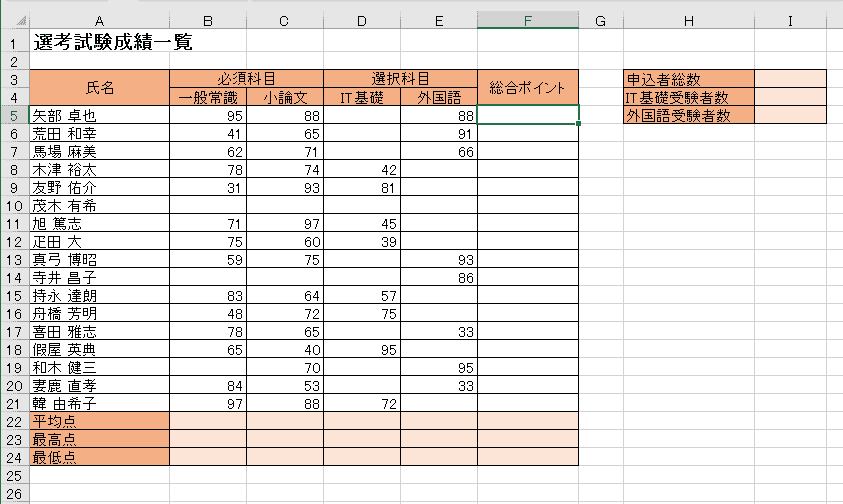The width and height of the screenshot is (843, 504).
Task: Select column D header
Action: [362, 21]
